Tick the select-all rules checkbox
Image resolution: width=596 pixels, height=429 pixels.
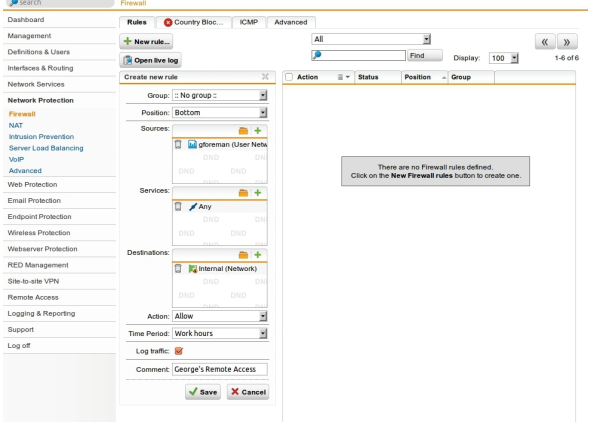coord(289,77)
